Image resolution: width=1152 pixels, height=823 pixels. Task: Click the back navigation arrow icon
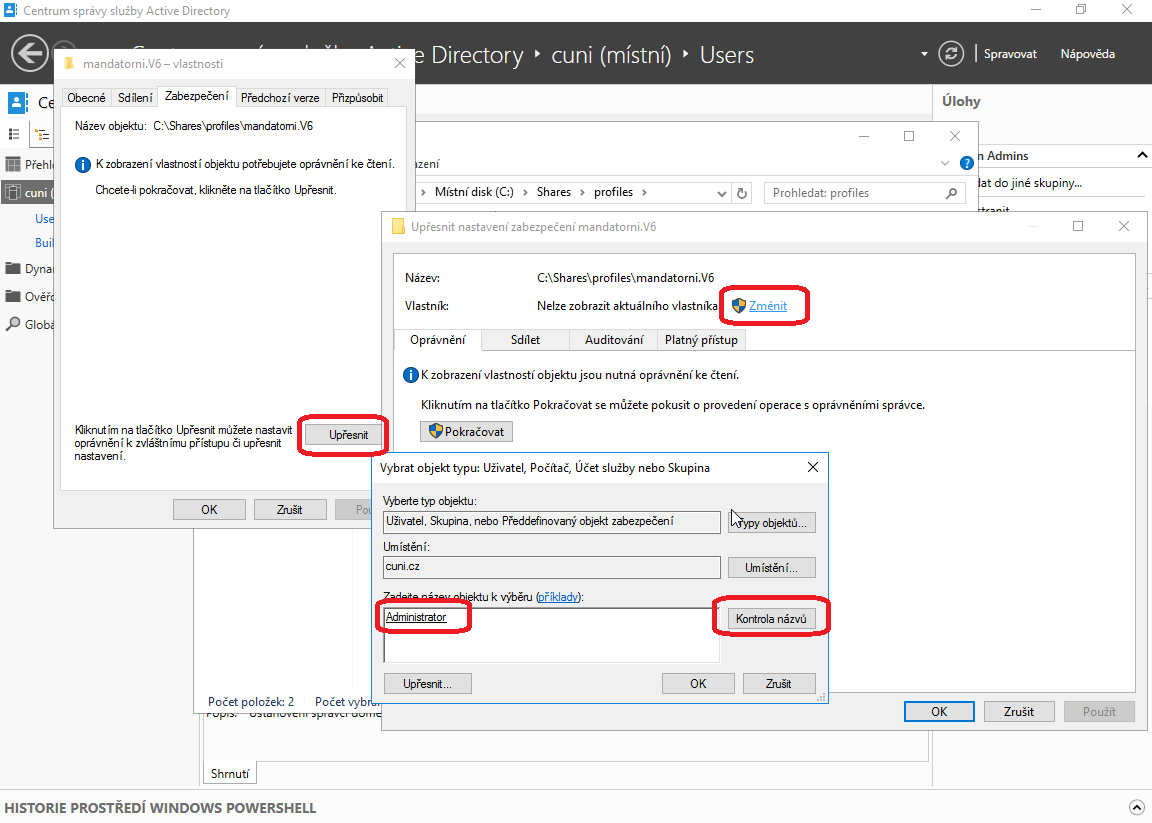pyautogui.click(x=30, y=54)
